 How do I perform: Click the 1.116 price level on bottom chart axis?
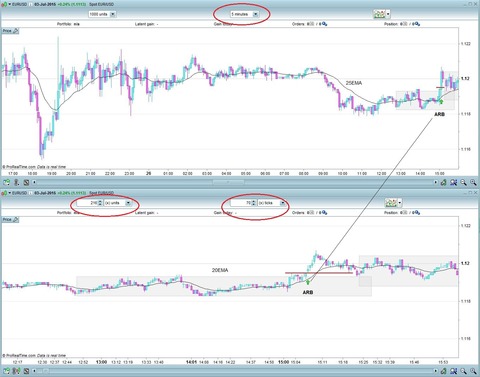466,338
